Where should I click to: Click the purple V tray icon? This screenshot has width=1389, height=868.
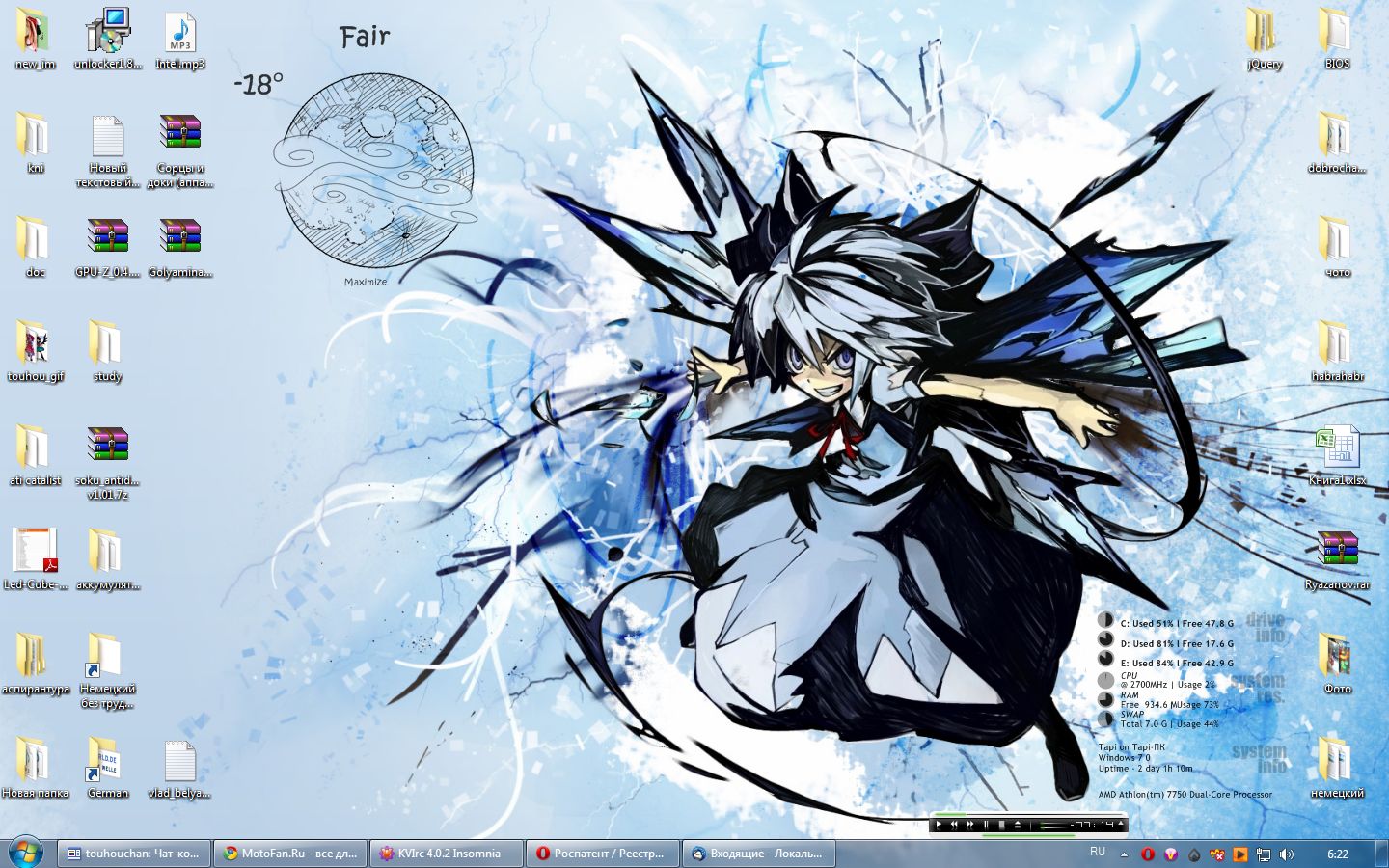[x=1171, y=854]
